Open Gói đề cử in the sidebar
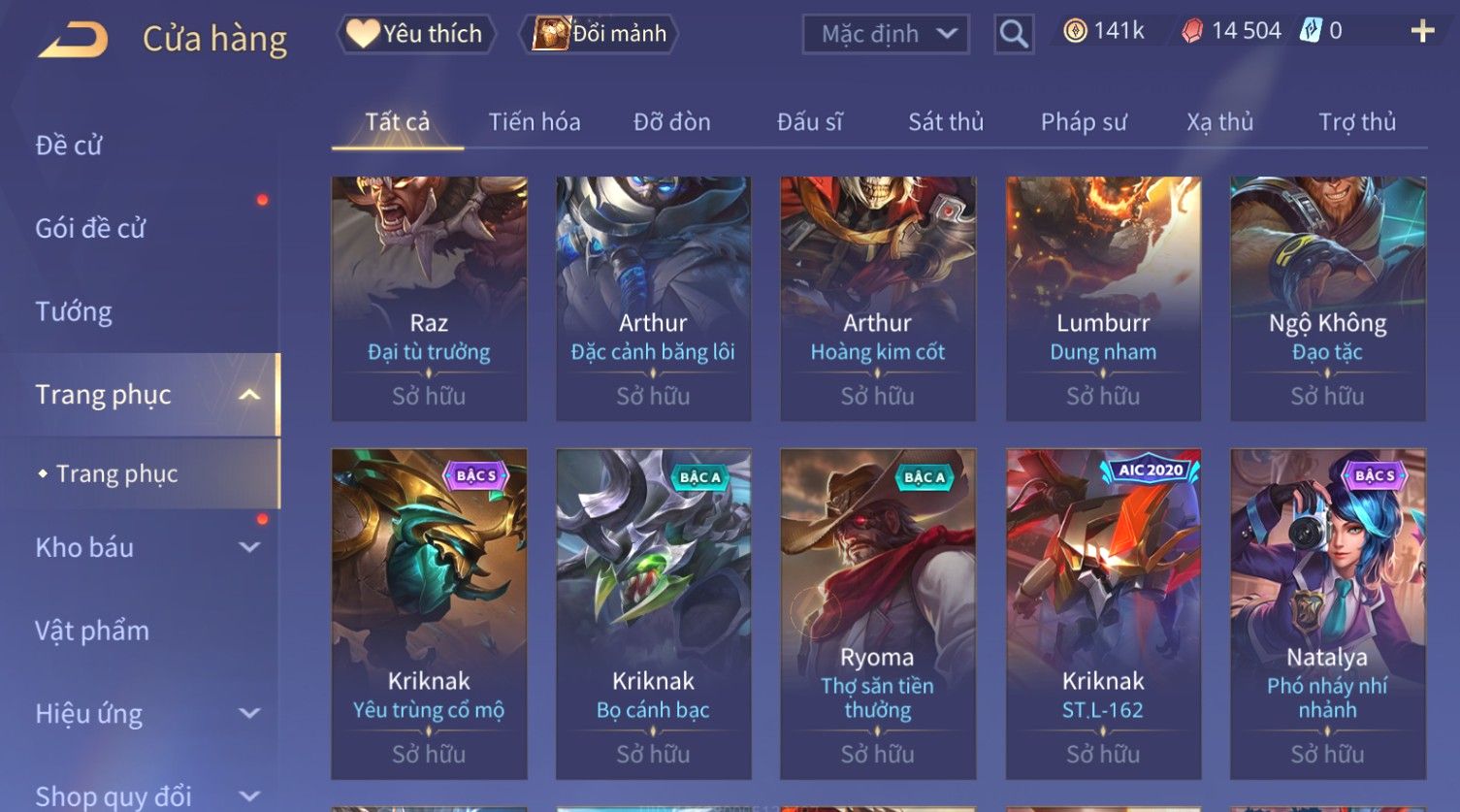The width and height of the screenshot is (1460, 812). point(90,228)
